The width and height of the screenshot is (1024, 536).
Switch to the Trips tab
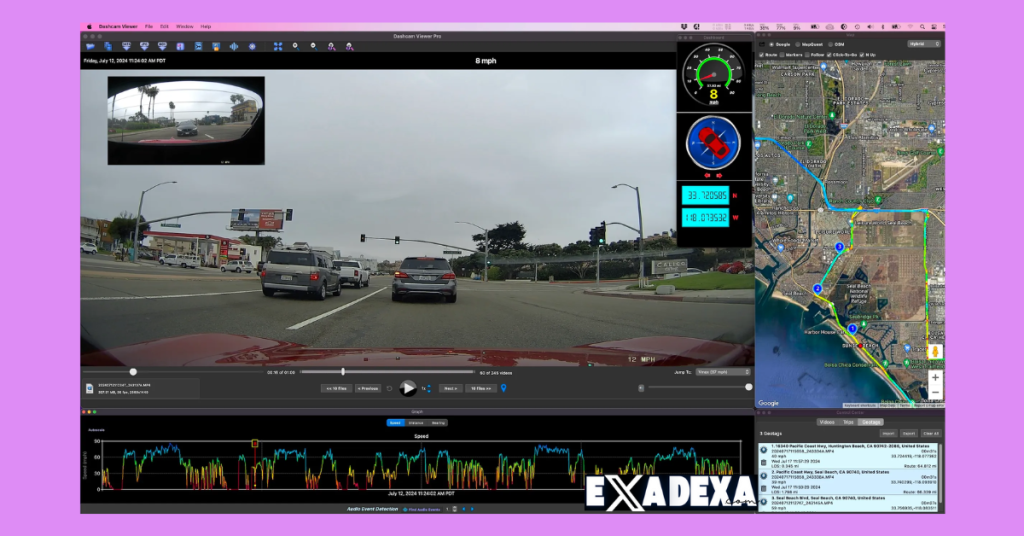coord(848,422)
